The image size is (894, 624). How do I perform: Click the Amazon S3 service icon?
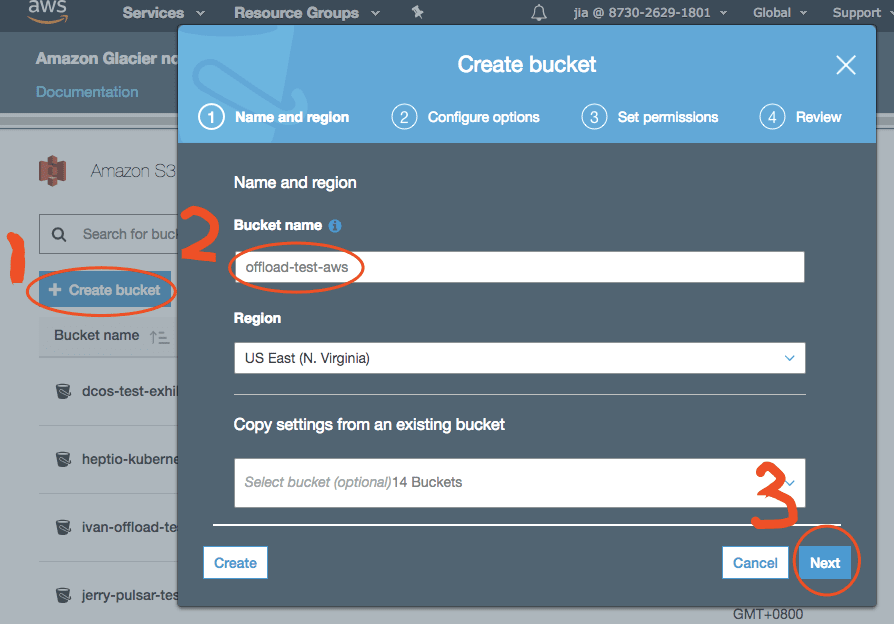[52, 171]
